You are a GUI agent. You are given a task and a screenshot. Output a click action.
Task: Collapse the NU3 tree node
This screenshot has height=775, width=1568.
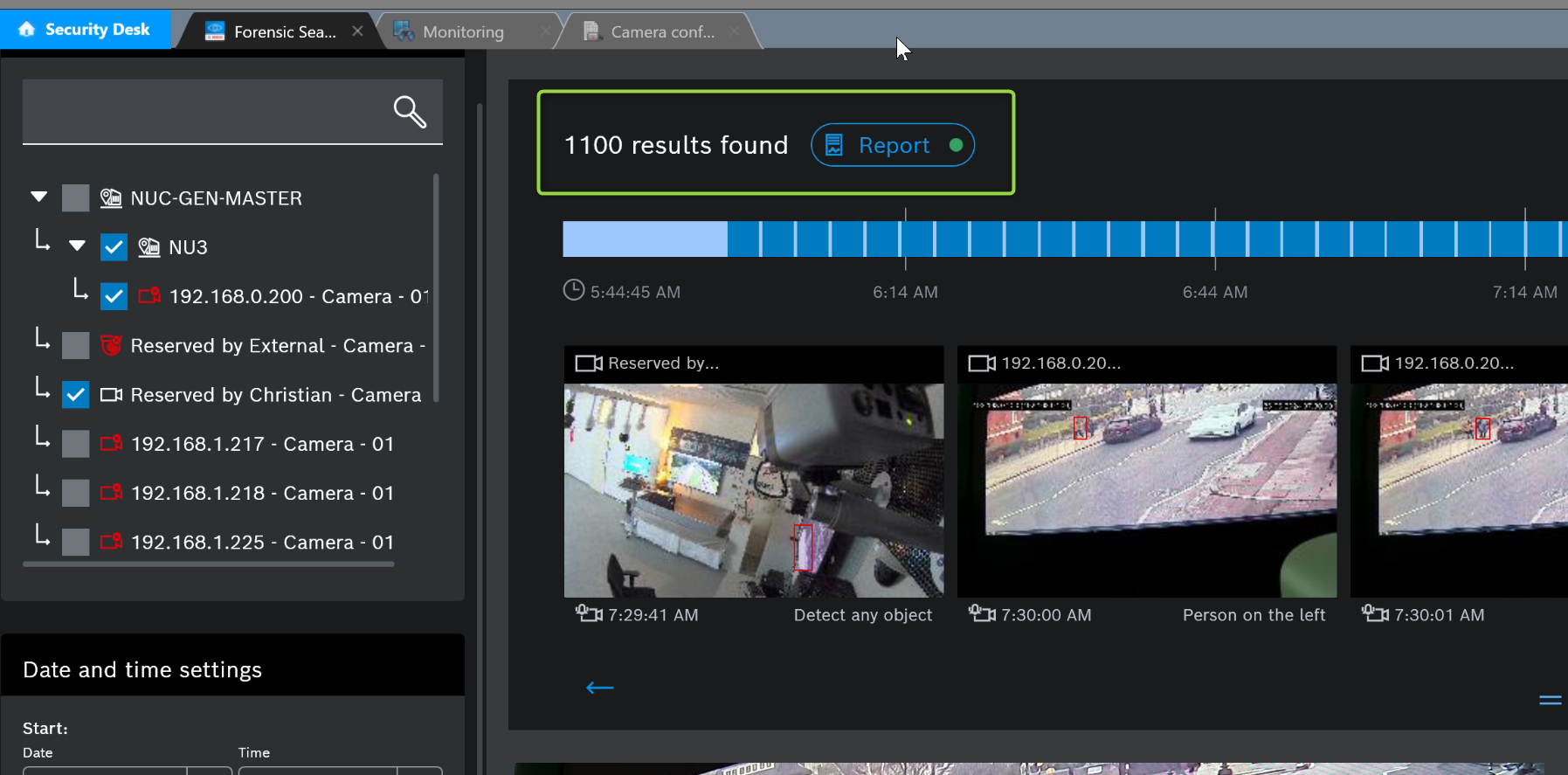77,246
